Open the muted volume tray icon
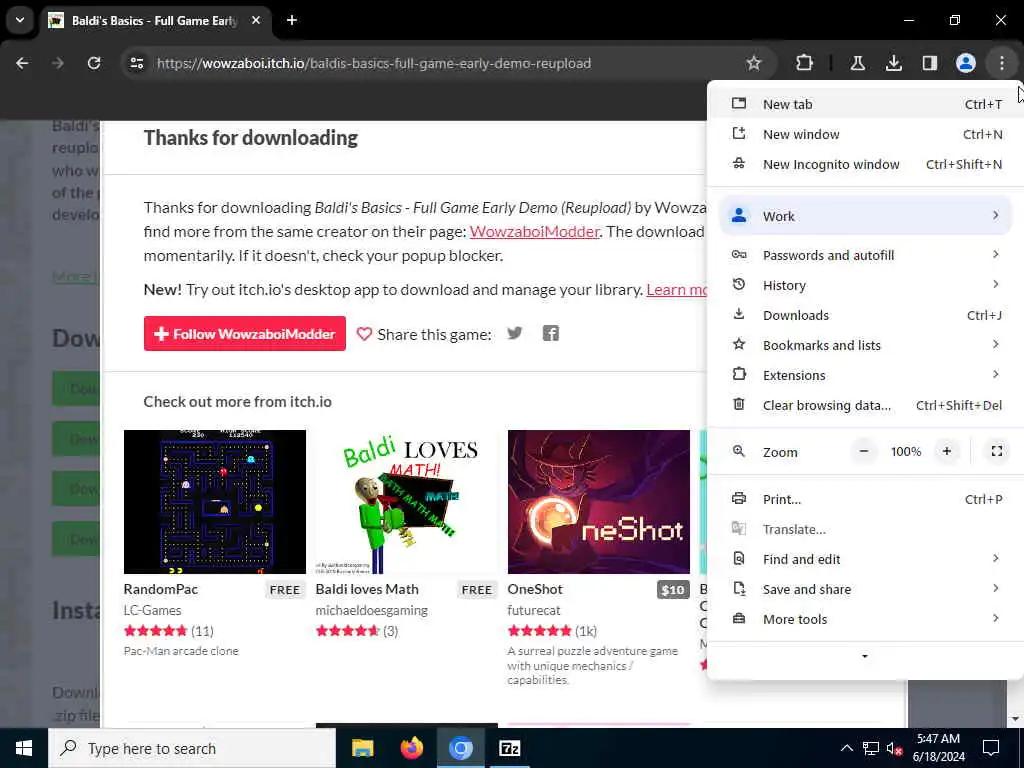Screen dimensions: 1024x768 coord(894,748)
